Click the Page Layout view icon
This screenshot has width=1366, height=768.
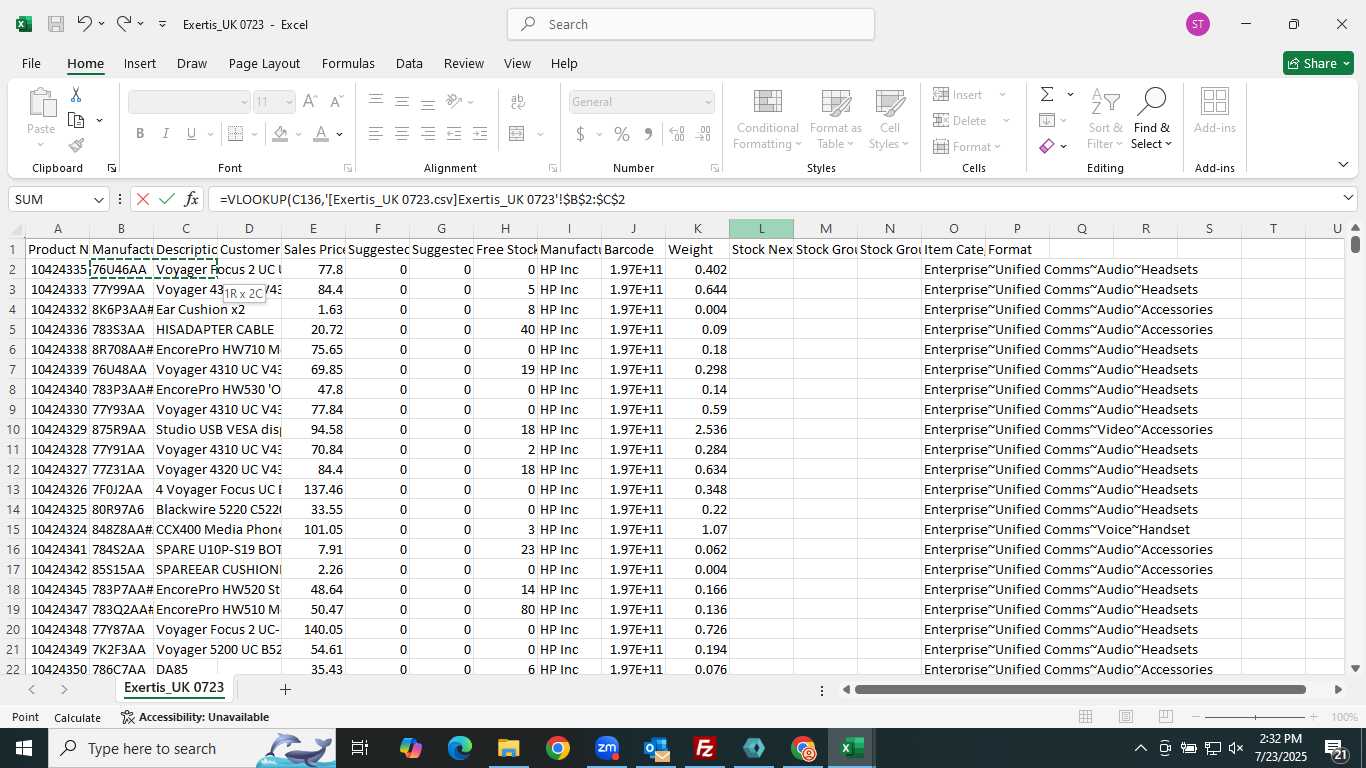(1126, 717)
